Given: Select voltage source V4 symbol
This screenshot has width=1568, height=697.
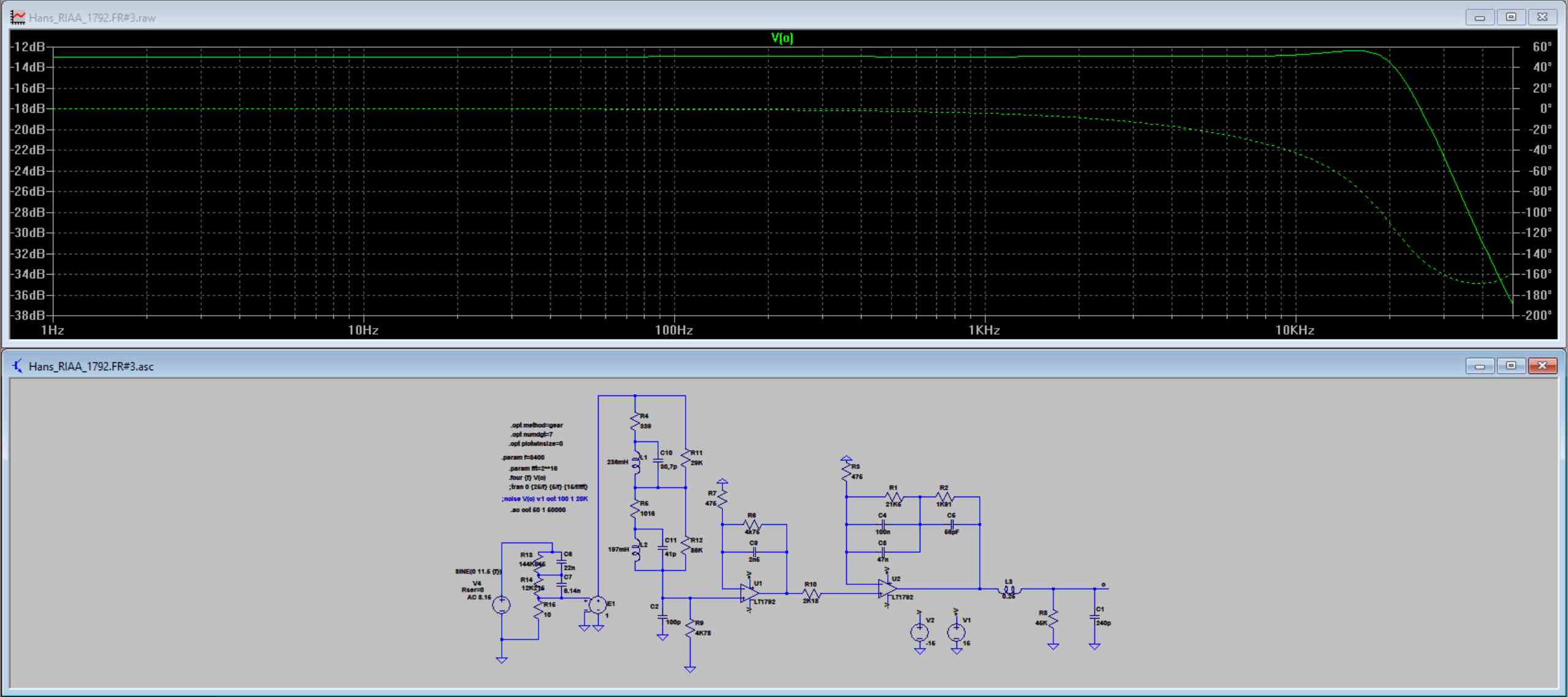Looking at the screenshot, I should [x=502, y=605].
